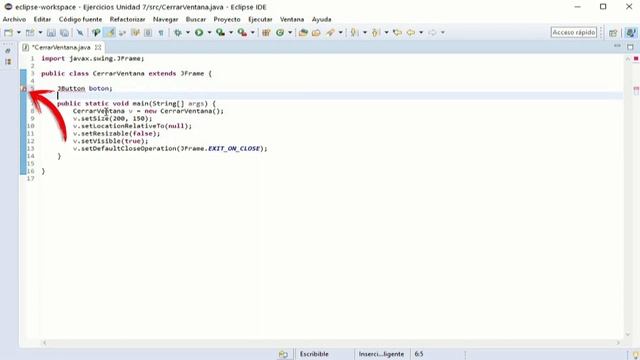
Task: Click the editor area minimize icon
Action: (x=617, y=47)
